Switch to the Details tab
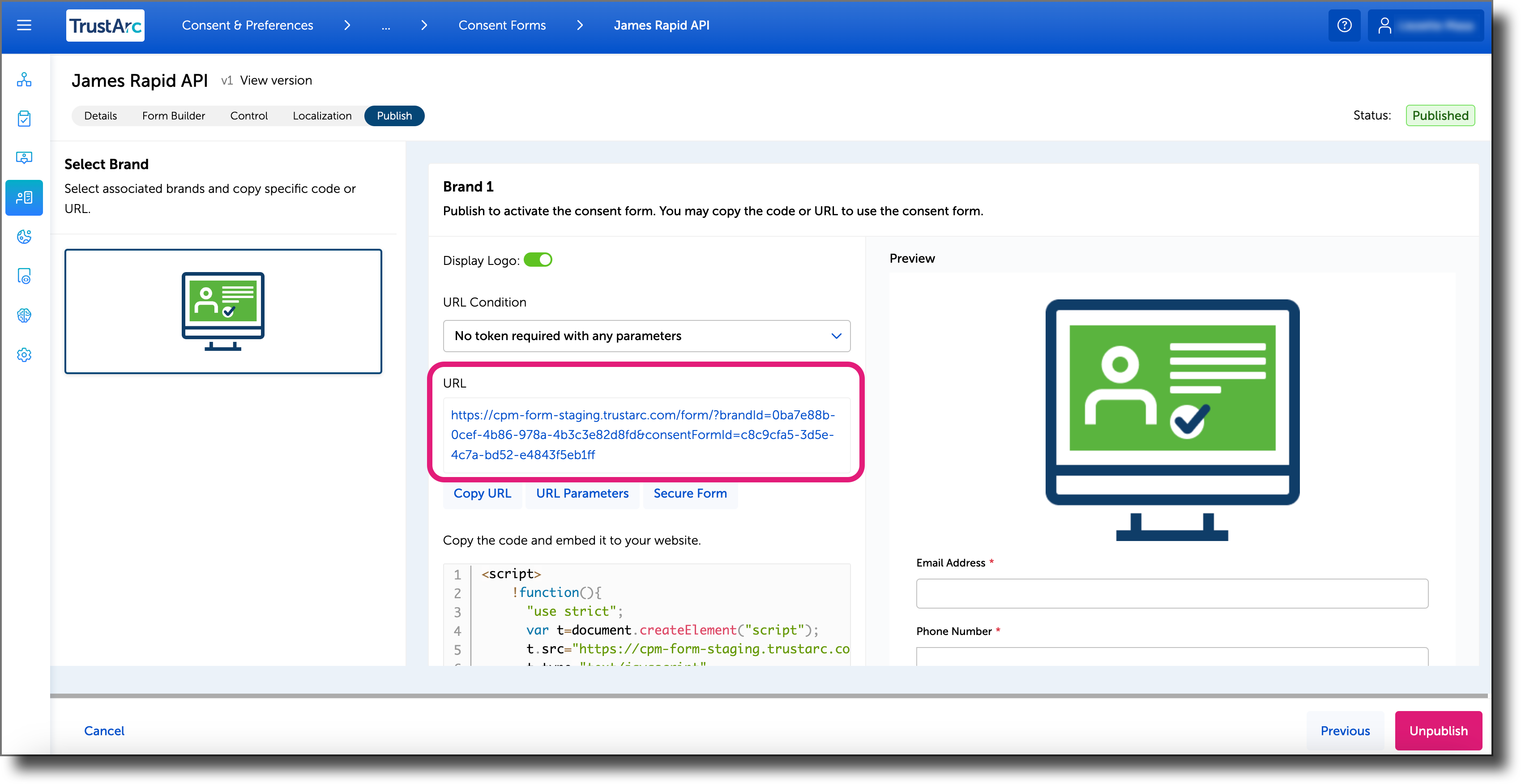This screenshot has width=1521, height=784. [x=100, y=116]
